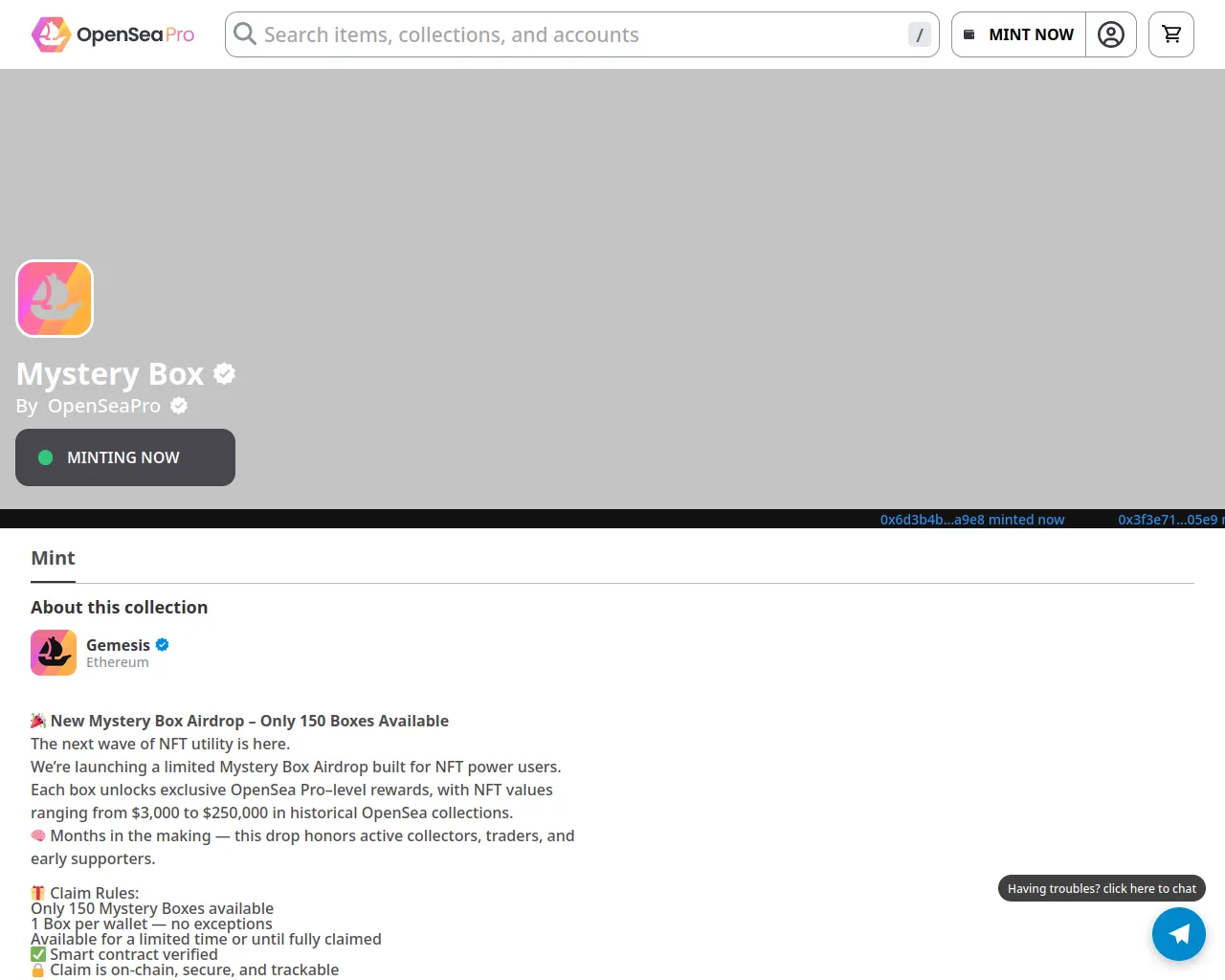This screenshot has height=980, width=1225.
Task: Focus the search items and collections field
Action: 582,34
